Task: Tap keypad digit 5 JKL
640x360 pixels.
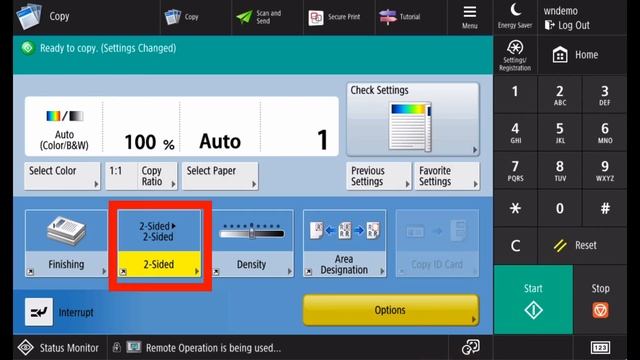Action: tap(560, 132)
